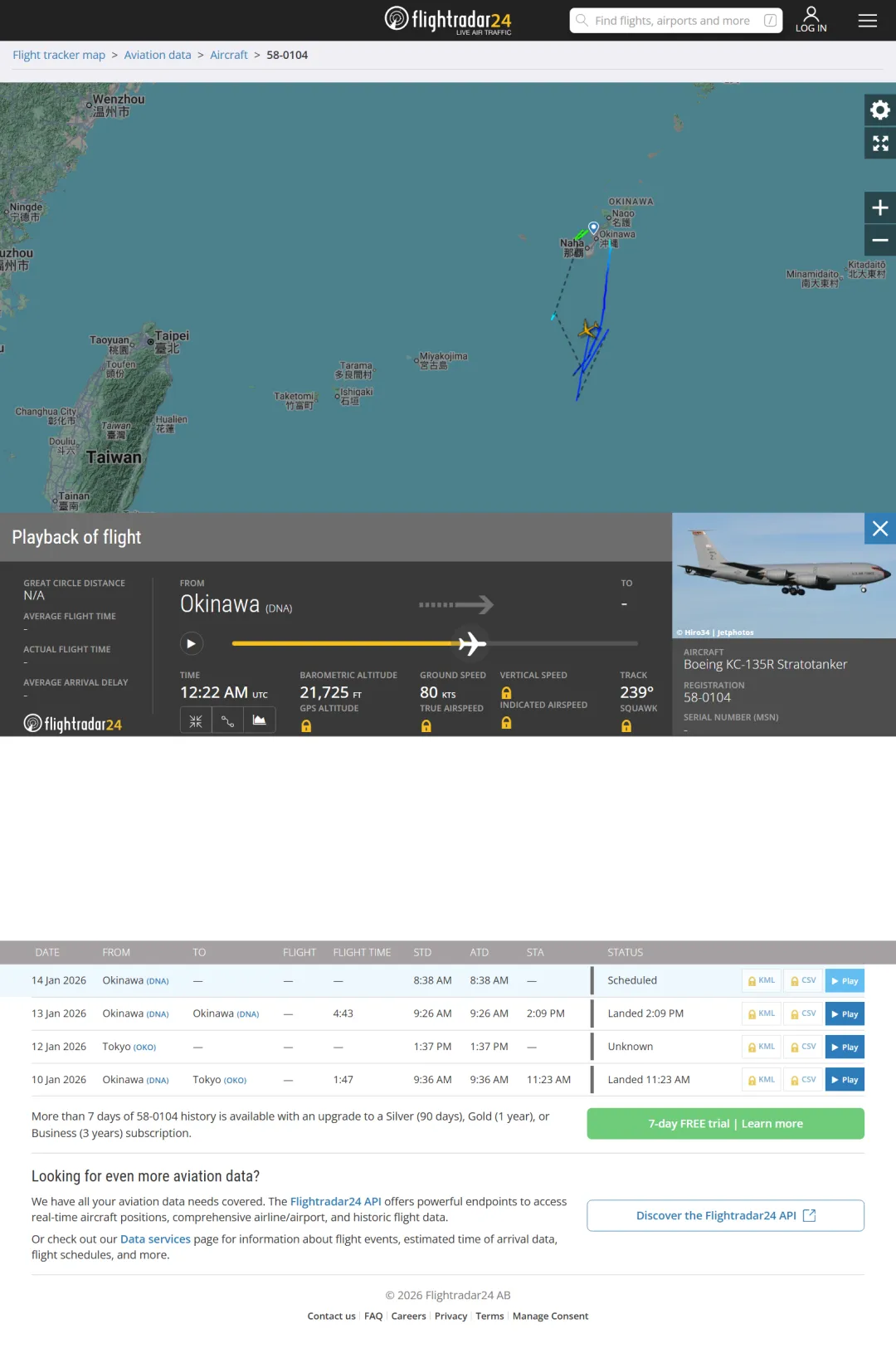Open Contact us footer link
896x1348 pixels.
coord(331,1316)
